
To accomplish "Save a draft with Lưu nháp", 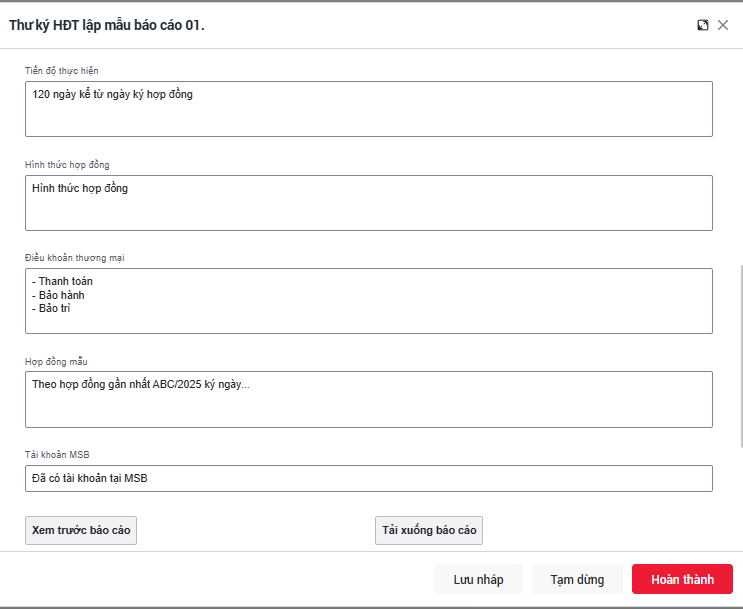I will click(x=478, y=579).
